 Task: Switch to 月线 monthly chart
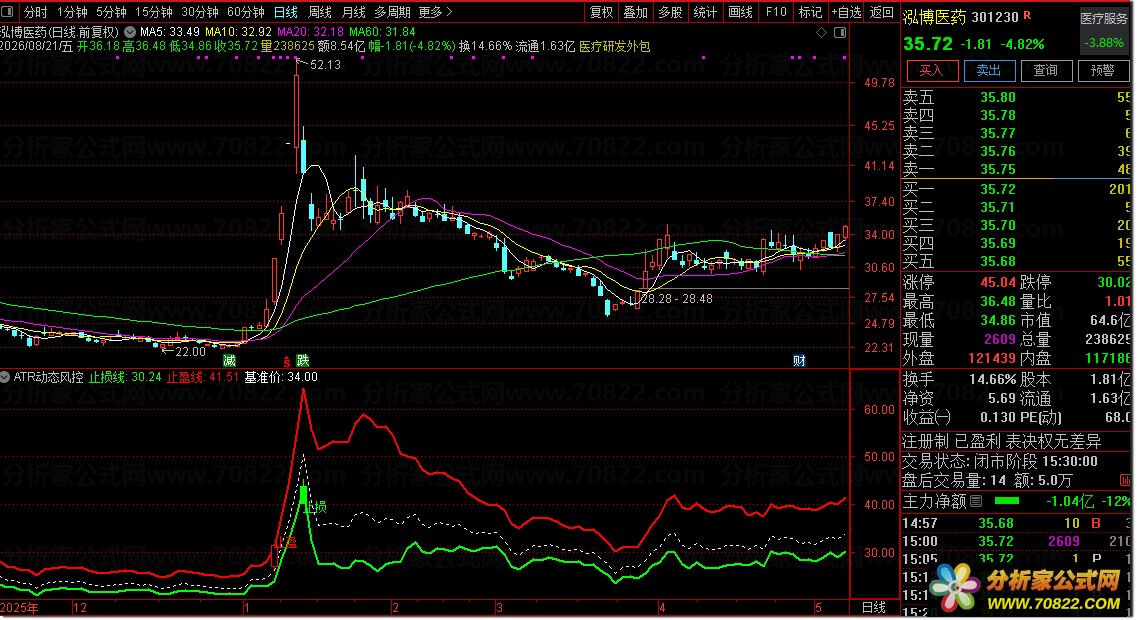click(353, 12)
